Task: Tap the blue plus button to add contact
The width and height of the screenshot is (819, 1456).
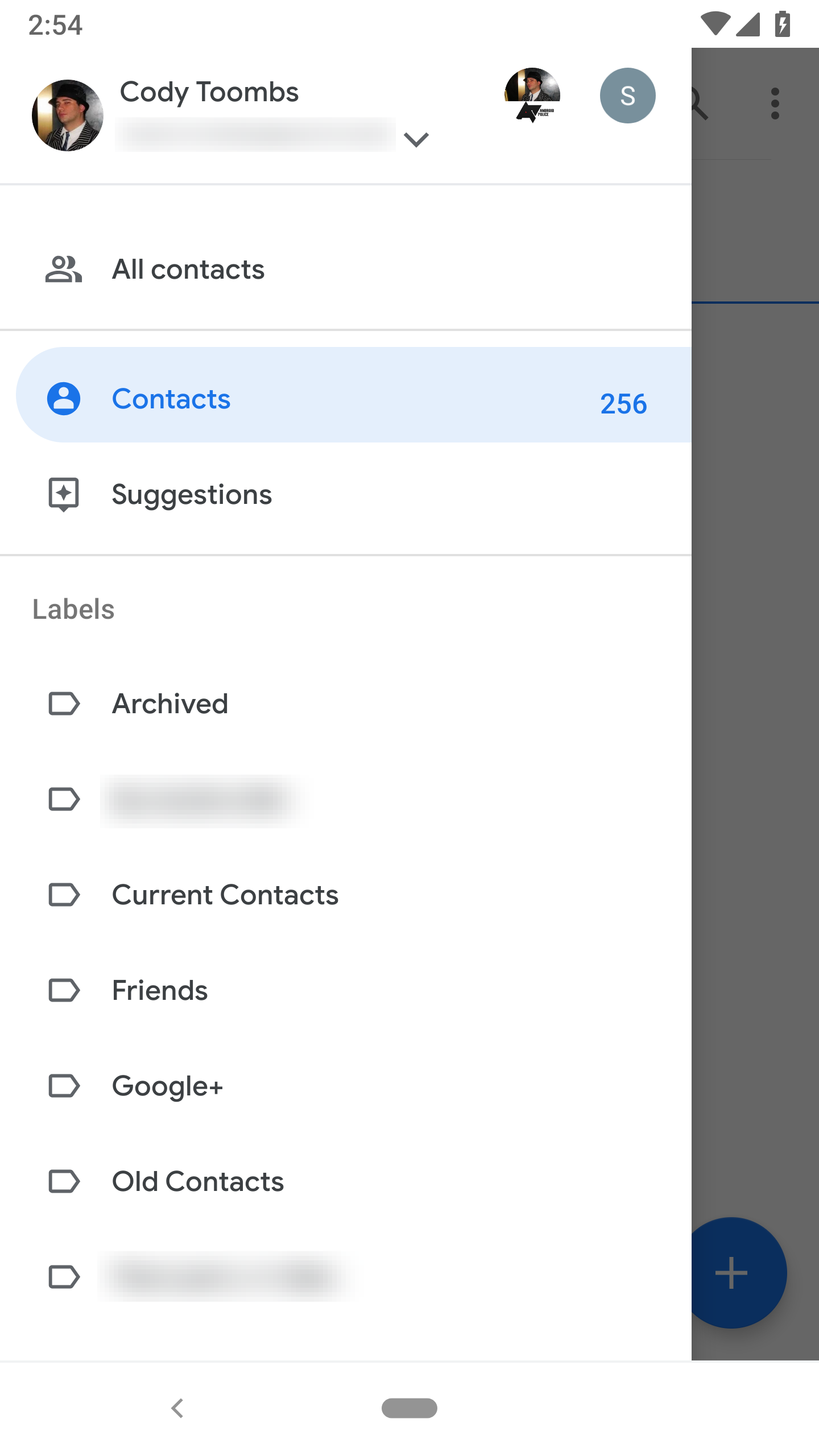Action: [731, 1272]
